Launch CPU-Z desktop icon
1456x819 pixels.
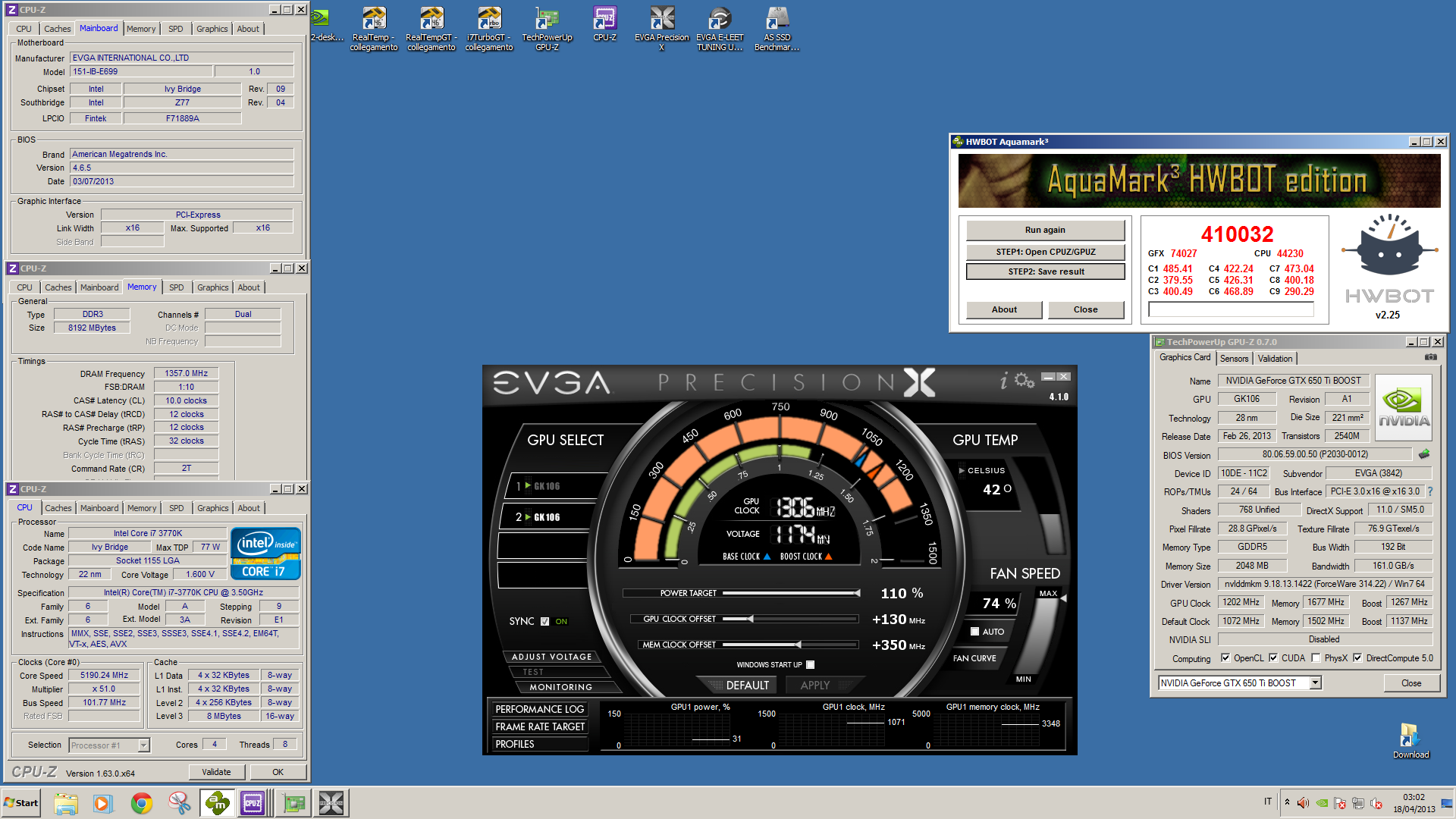604,24
